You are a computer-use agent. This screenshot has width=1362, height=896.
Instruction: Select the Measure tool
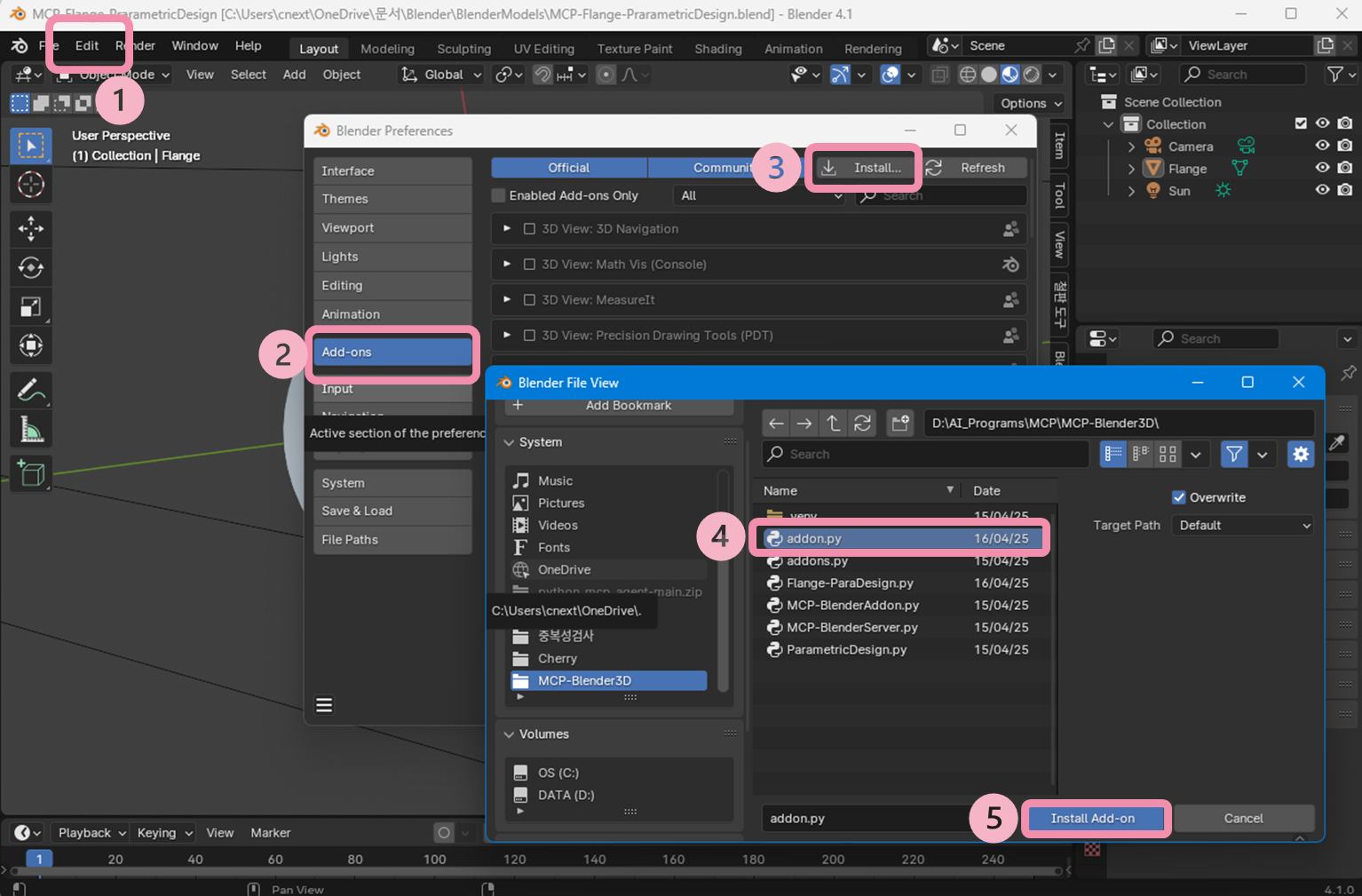31,430
